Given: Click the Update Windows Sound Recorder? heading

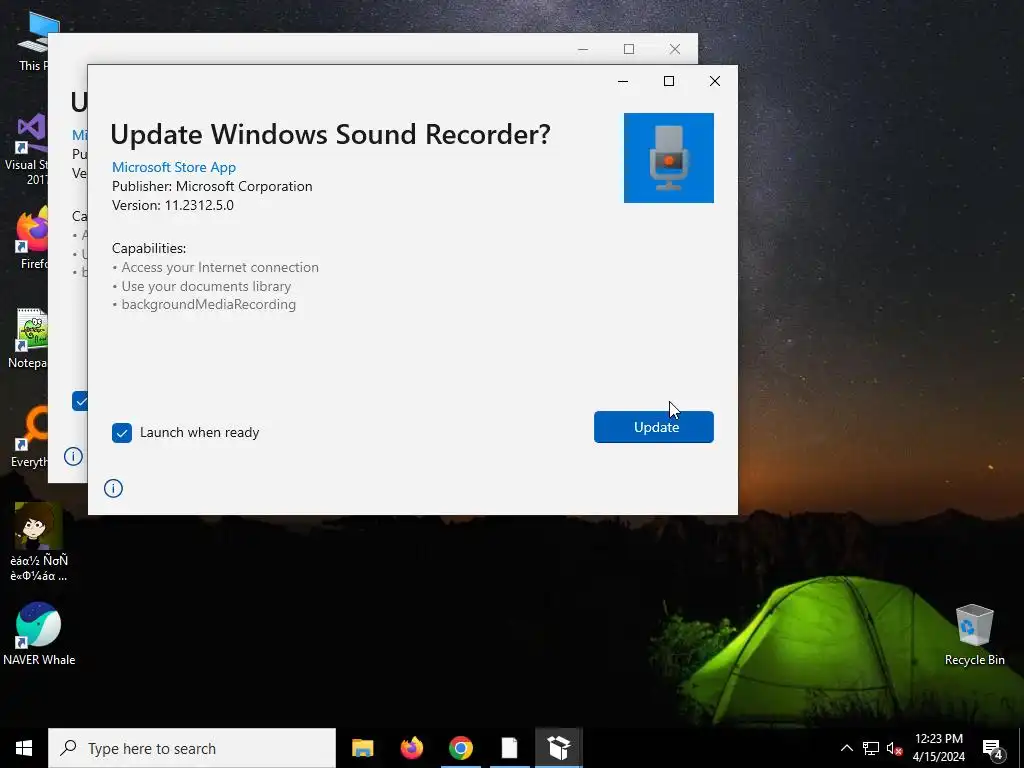Looking at the screenshot, I should (330, 135).
